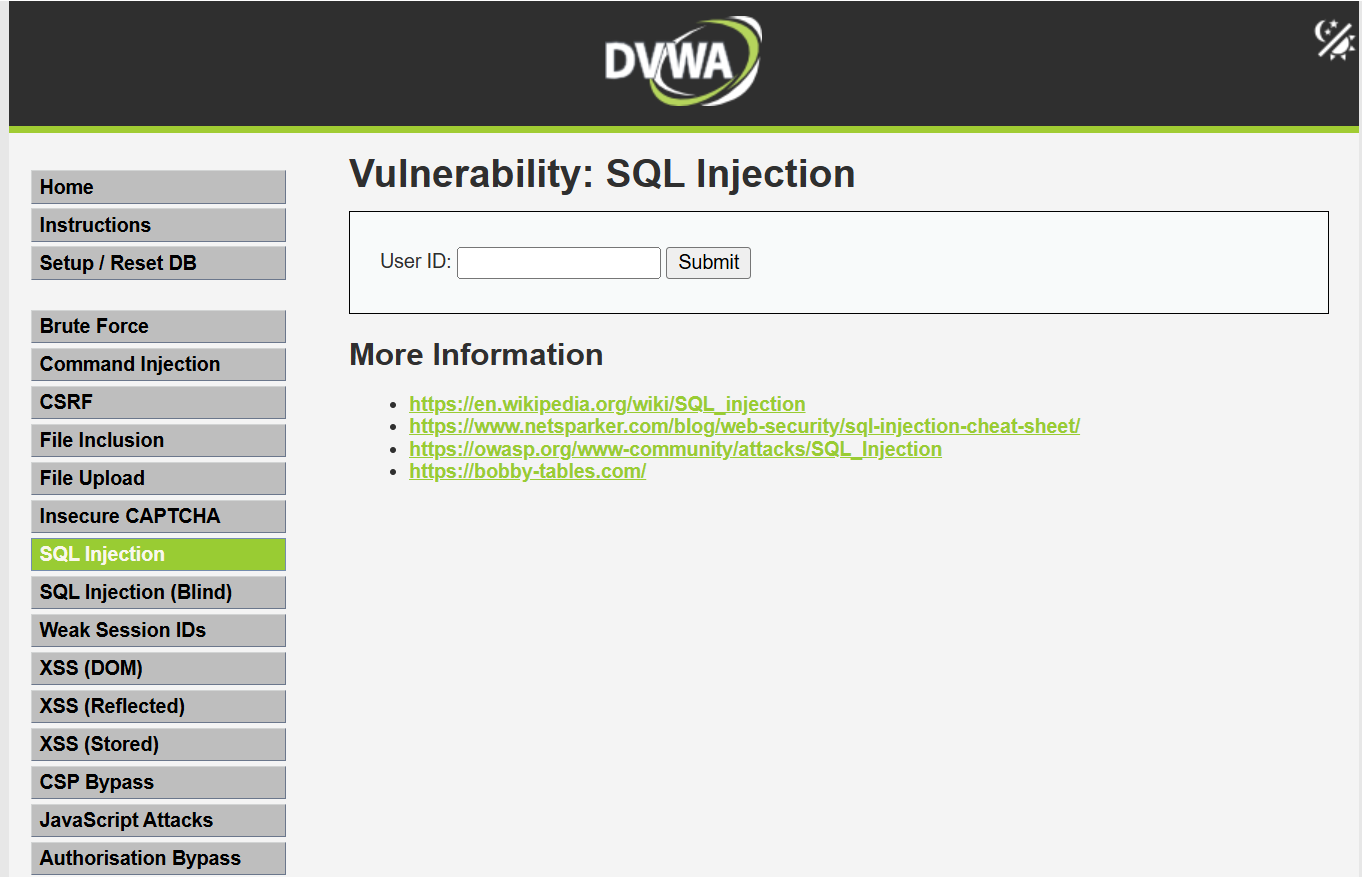
Task: Open File Upload from the sidebar
Action: (x=158, y=478)
